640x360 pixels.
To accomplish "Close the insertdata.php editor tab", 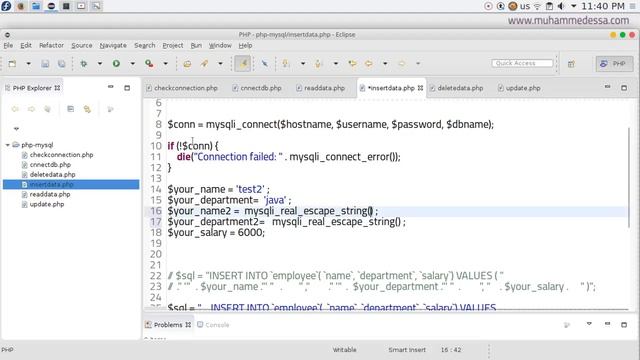I will [x=420, y=88].
